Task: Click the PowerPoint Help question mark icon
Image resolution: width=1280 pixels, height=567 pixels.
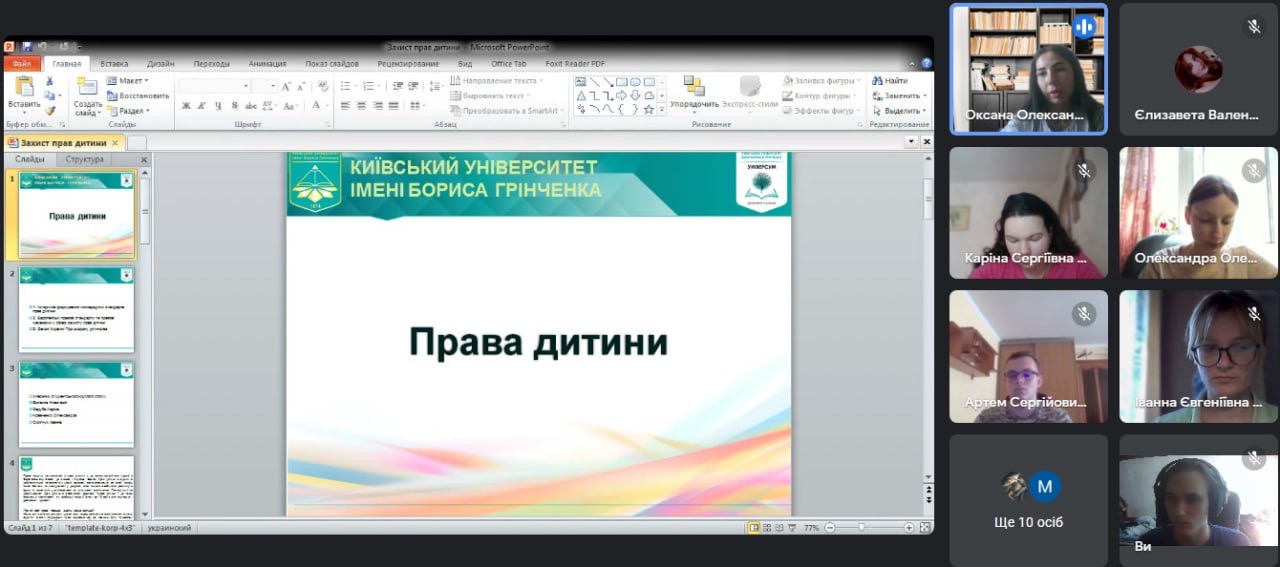Action: pos(927,63)
